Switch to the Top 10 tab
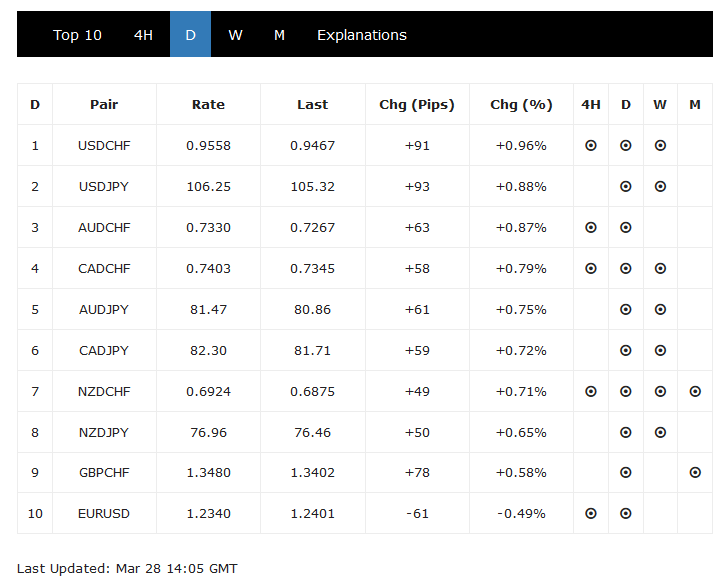 (77, 35)
